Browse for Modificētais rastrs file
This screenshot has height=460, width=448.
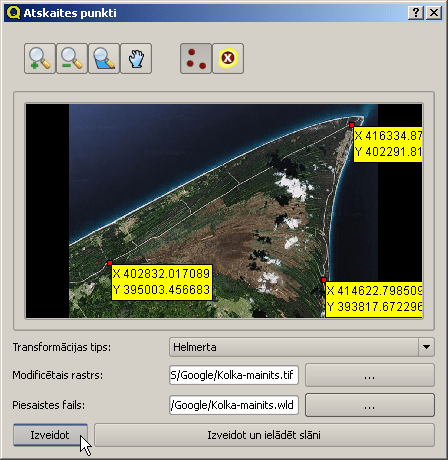point(370,375)
